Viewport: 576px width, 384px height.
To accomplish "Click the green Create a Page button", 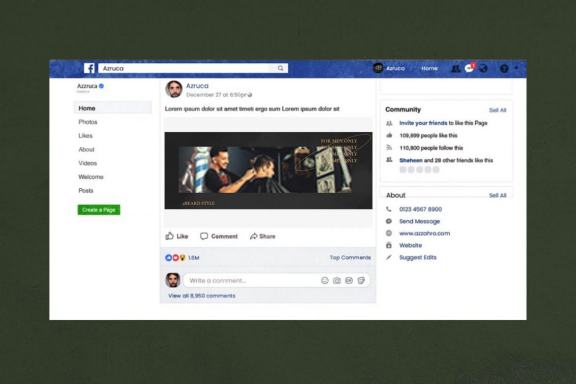I will [x=99, y=210].
